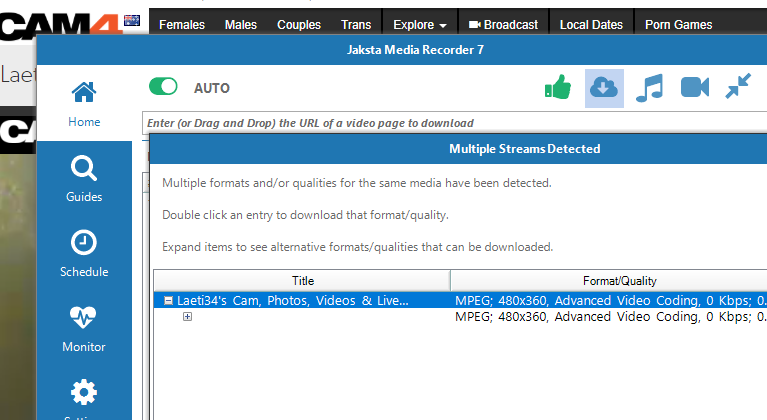
Task: Open the Schedule clock section
Action: coord(84,253)
